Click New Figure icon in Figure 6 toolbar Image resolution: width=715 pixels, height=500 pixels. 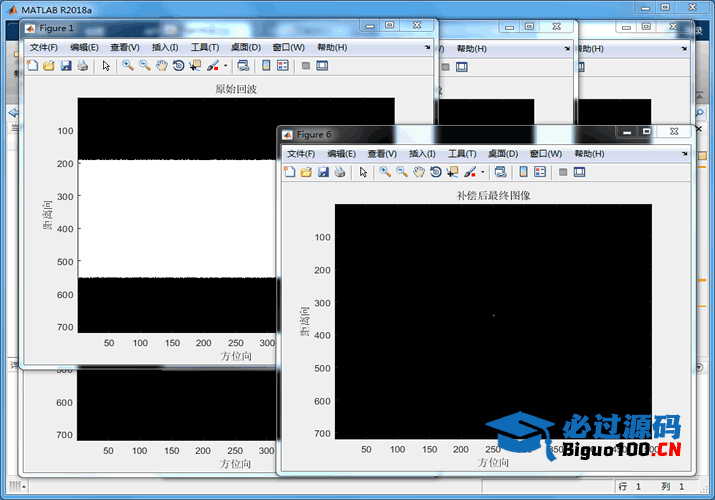coord(290,172)
